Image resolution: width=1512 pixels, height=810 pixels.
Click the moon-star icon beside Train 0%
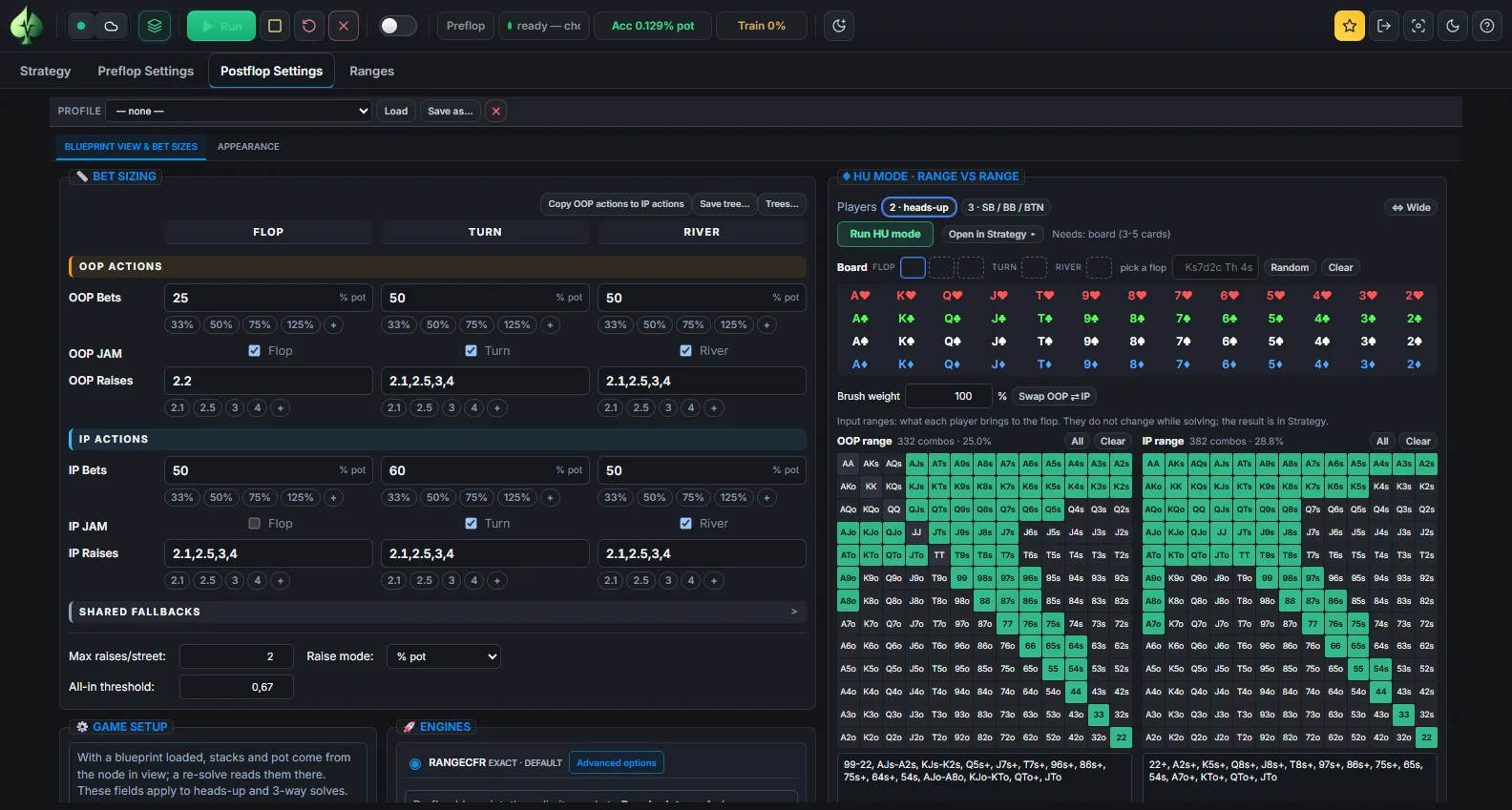[839, 26]
